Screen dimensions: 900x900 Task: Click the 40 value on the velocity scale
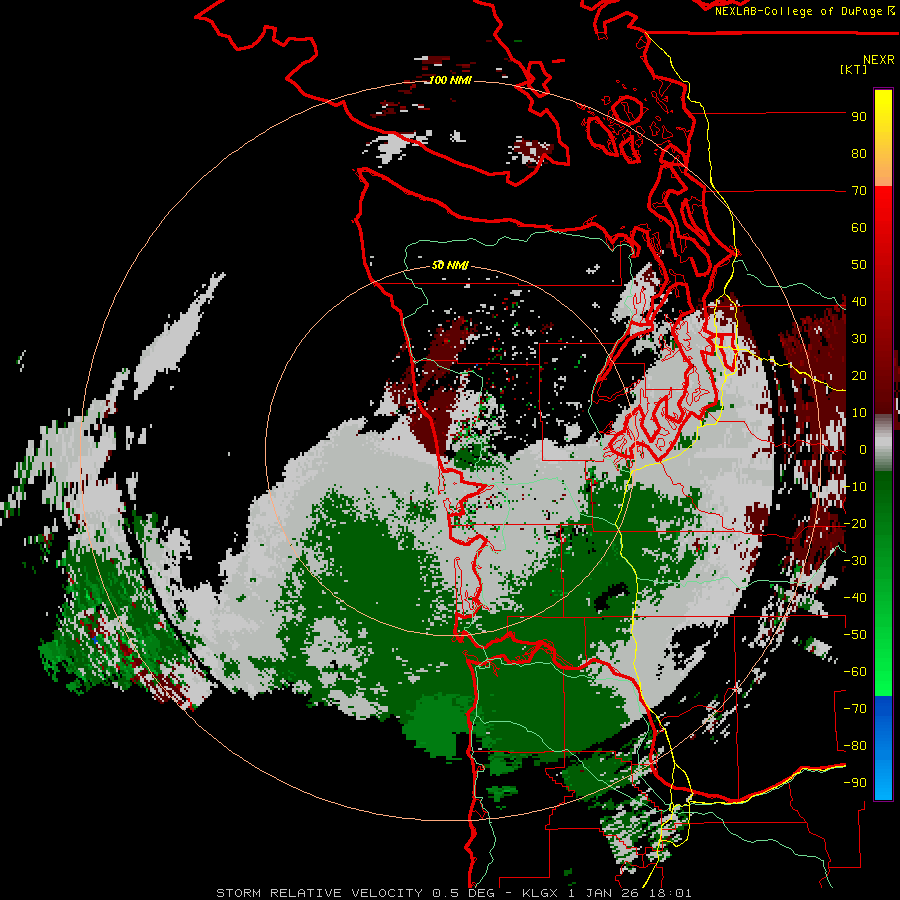point(859,301)
